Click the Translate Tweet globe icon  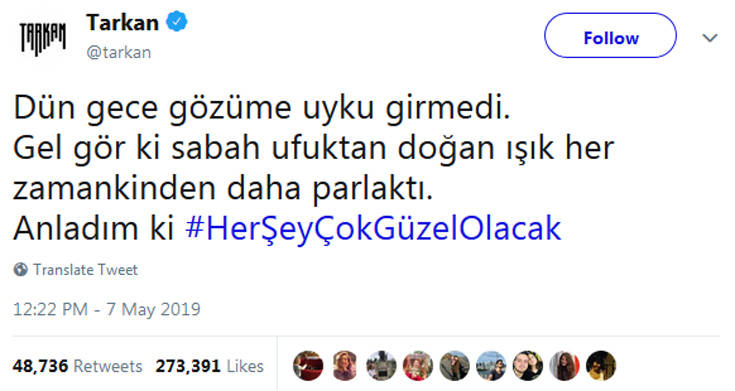(21, 270)
